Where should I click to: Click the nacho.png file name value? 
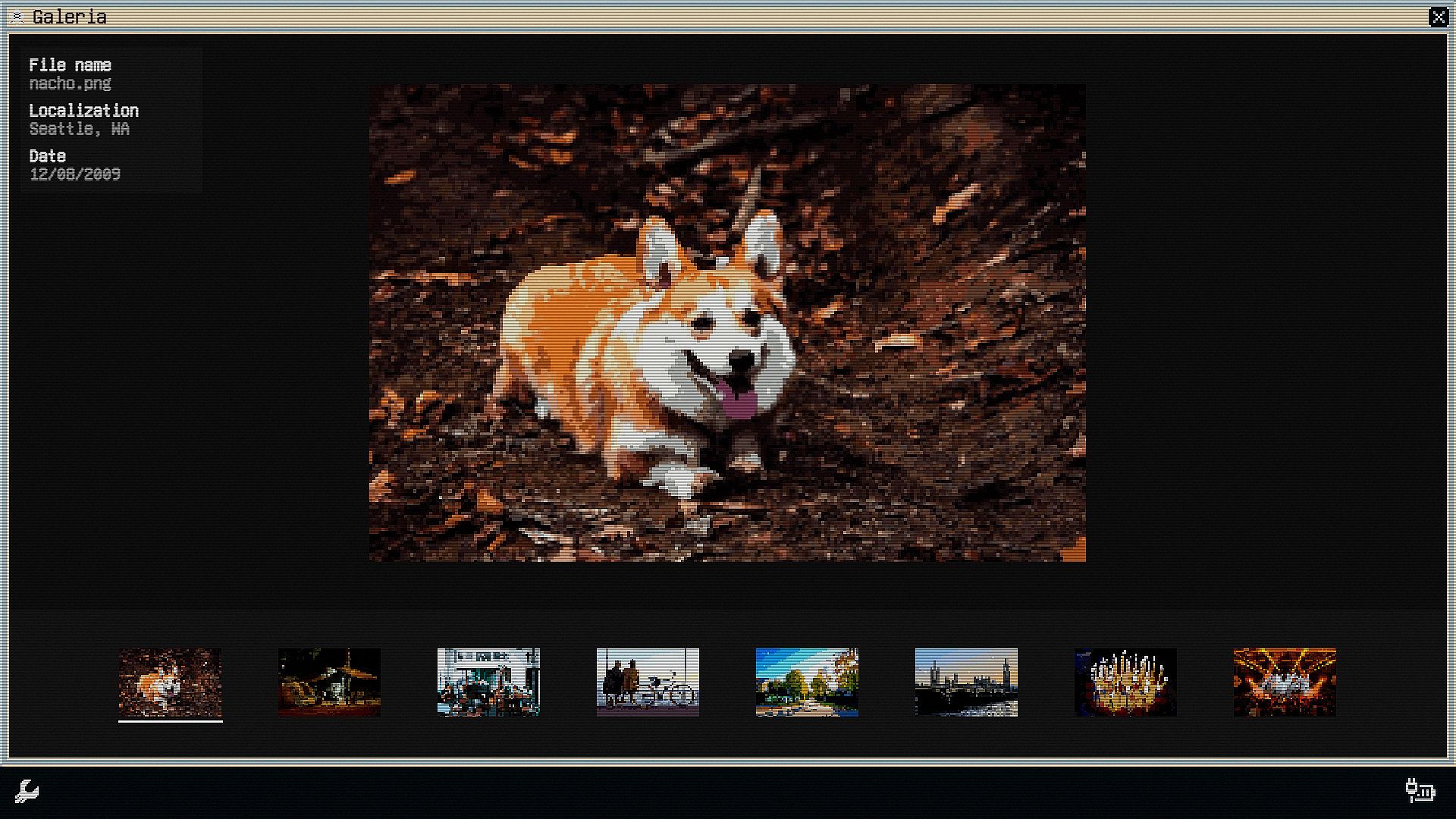point(70,83)
